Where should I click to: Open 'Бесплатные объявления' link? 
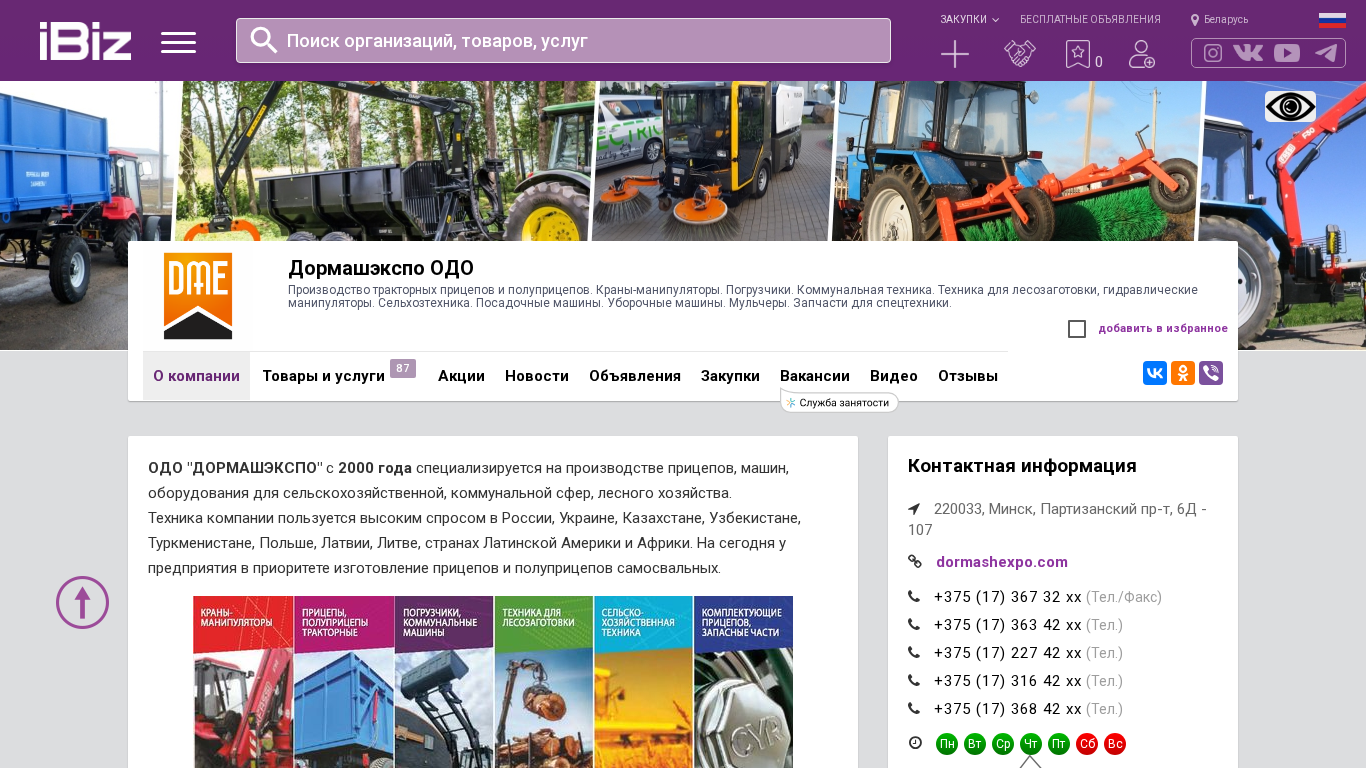pos(1090,19)
